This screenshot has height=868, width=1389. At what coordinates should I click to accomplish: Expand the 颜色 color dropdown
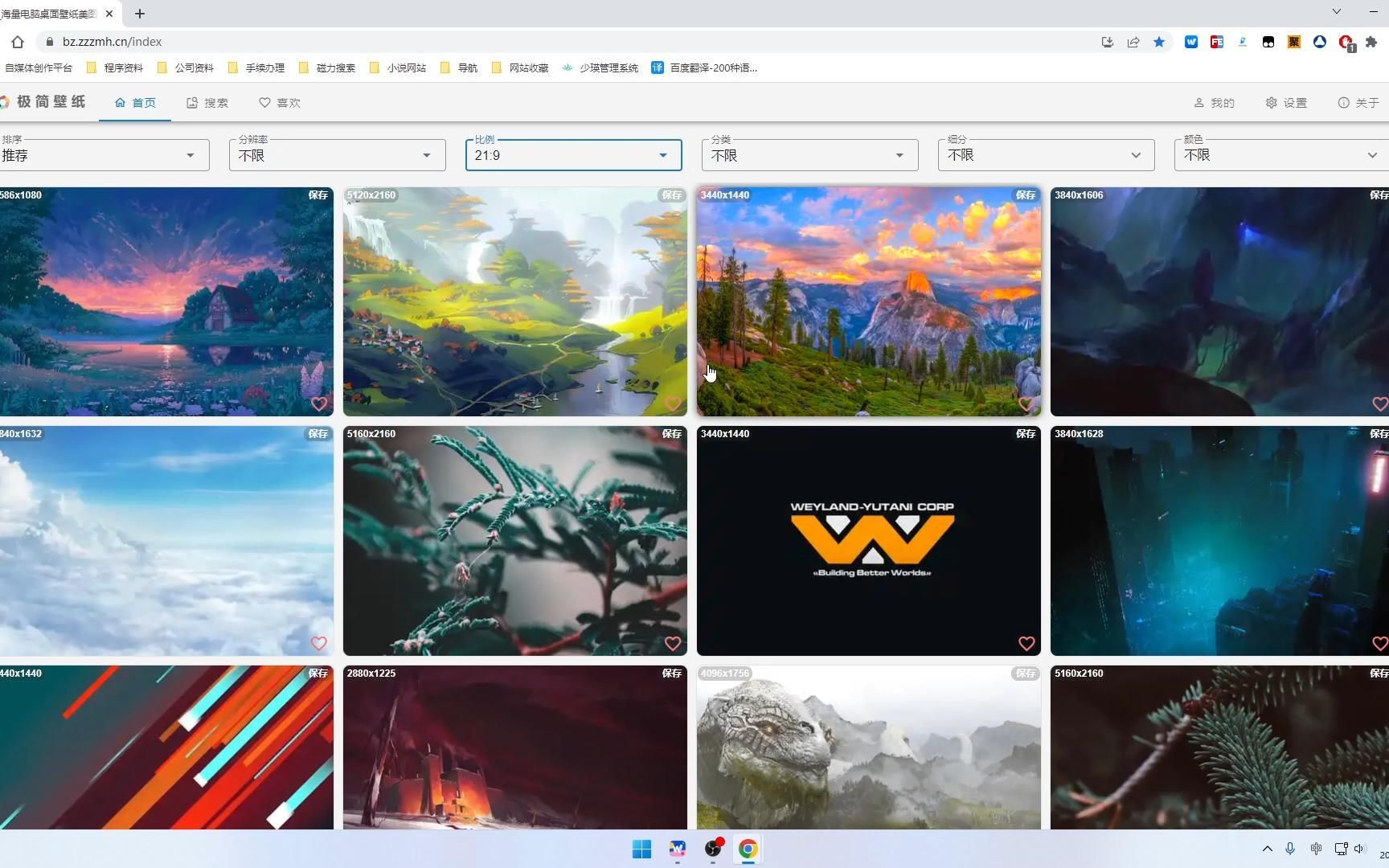point(1281,155)
